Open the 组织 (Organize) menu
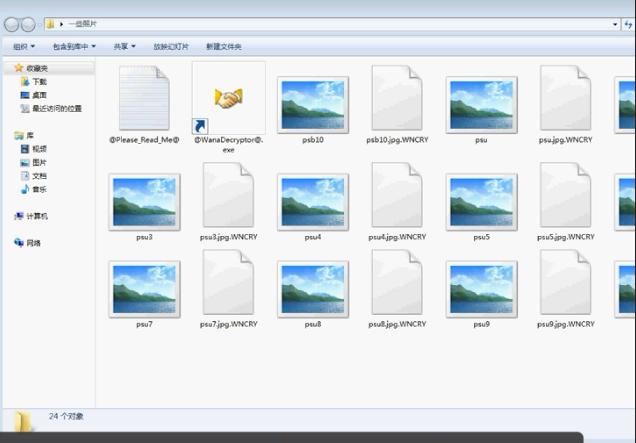 coord(24,47)
